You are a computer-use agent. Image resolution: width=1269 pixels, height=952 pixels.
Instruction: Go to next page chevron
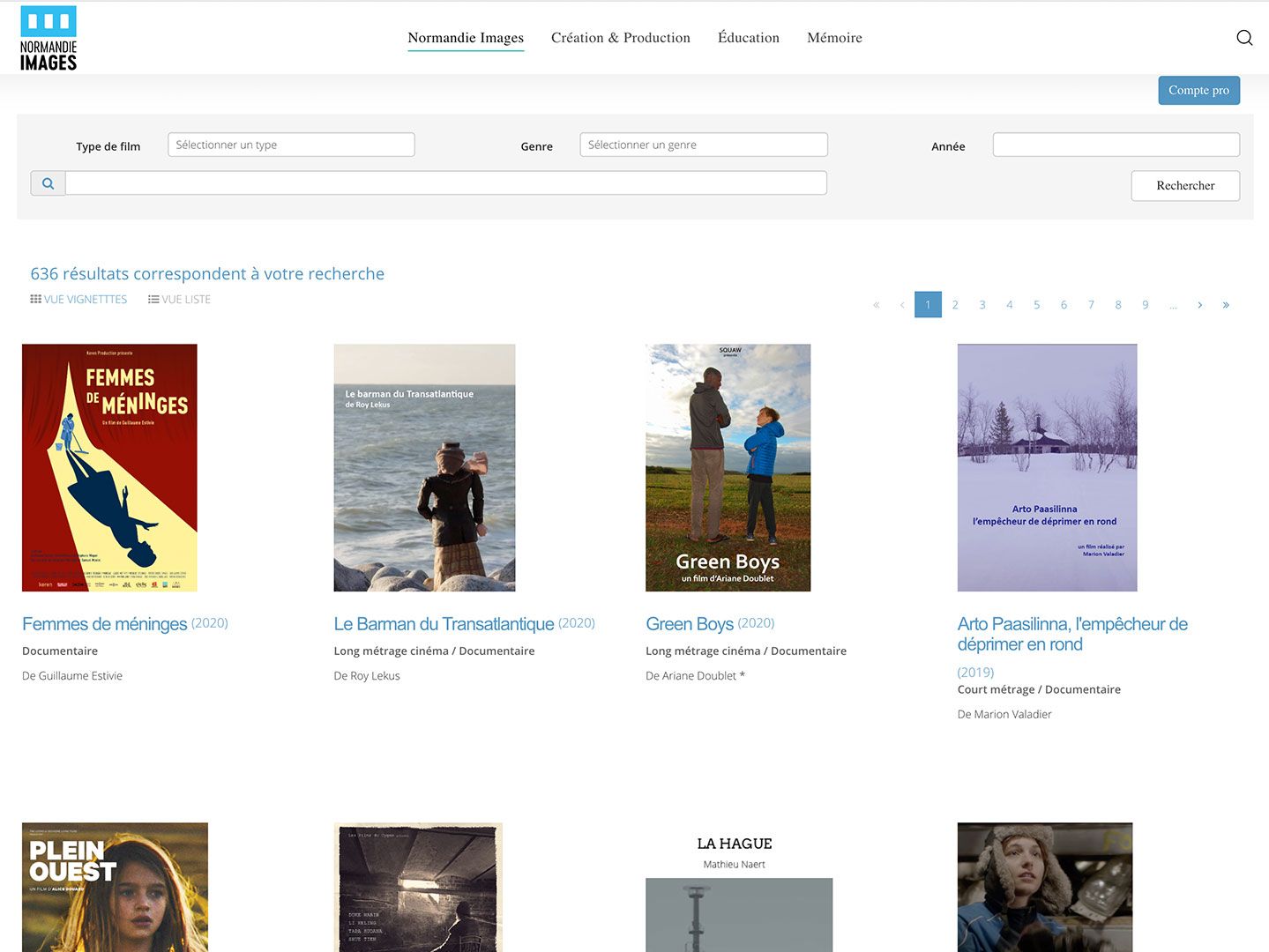pyautogui.click(x=1199, y=305)
